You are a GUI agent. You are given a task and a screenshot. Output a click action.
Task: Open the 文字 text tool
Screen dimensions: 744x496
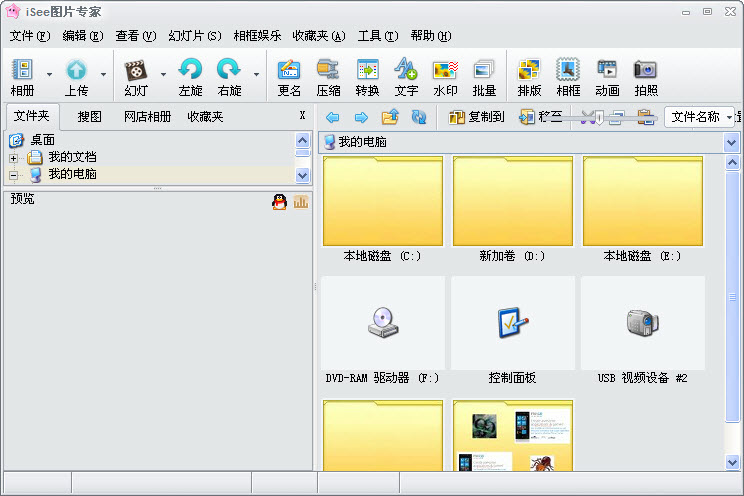pos(406,77)
